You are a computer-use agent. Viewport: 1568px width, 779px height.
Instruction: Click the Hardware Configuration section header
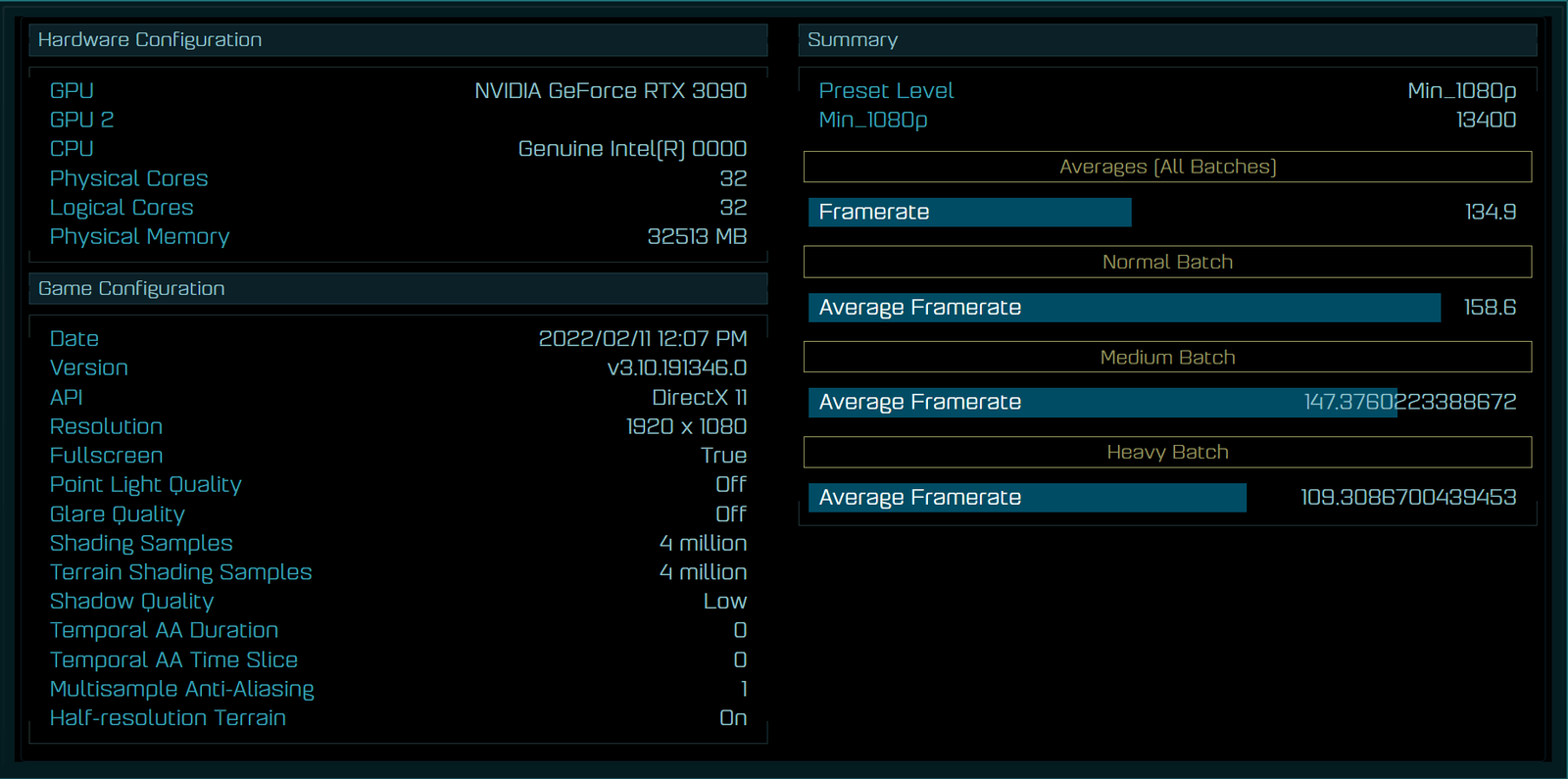[x=150, y=40]
